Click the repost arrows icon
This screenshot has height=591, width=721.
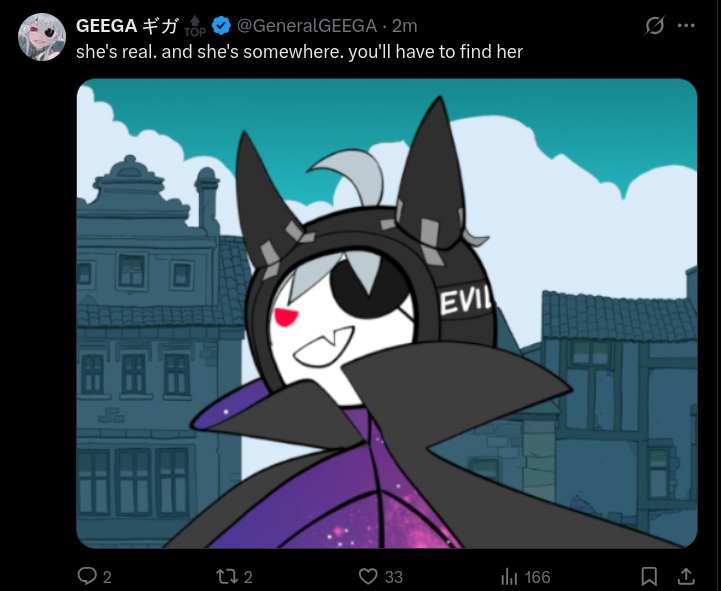(x=226, y=576)
